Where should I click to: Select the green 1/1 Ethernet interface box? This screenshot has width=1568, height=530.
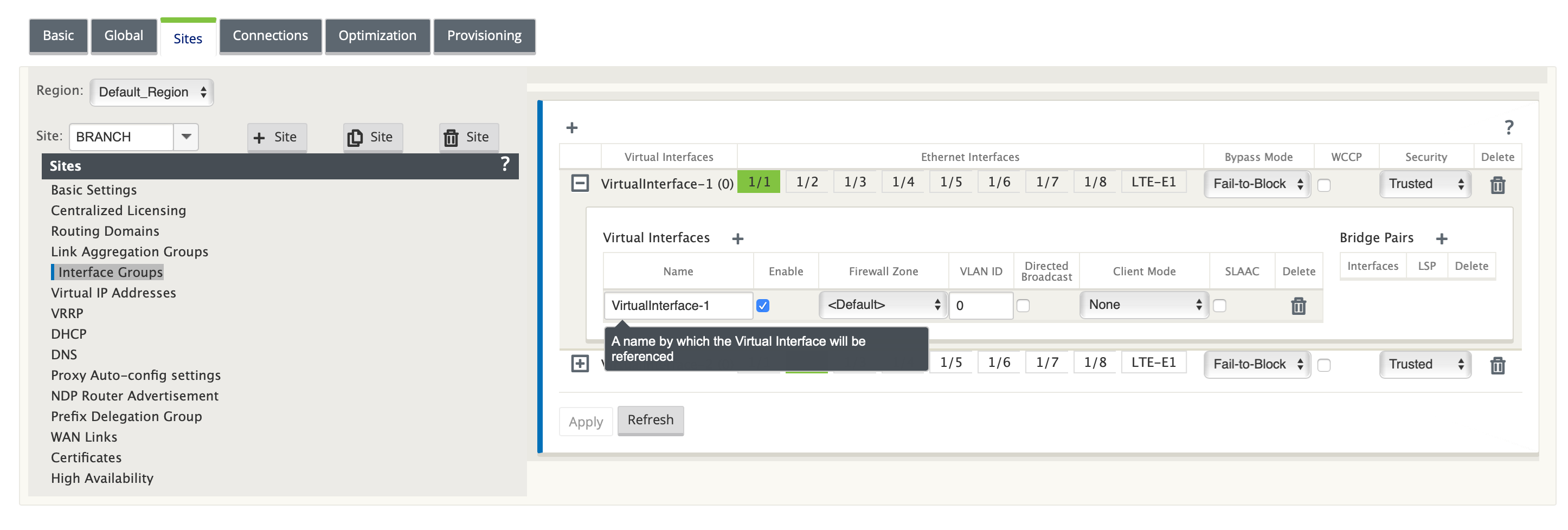click(x=759, y=182)
